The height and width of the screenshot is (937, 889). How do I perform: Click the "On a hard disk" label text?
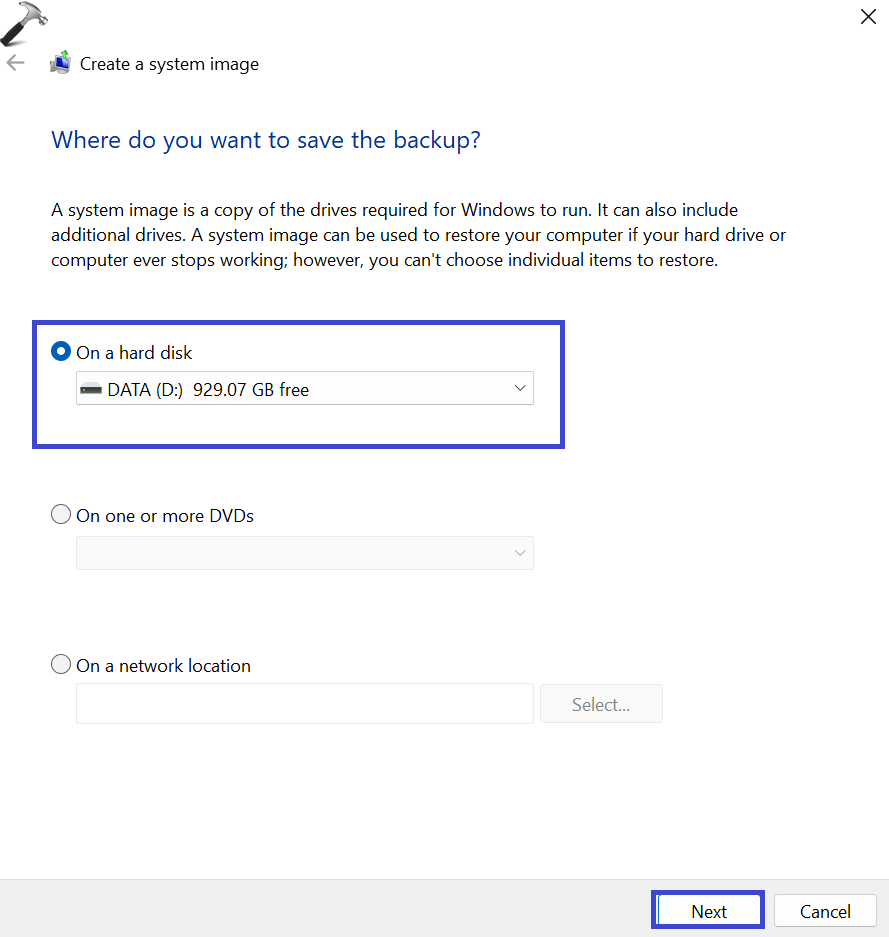point(134,352)
